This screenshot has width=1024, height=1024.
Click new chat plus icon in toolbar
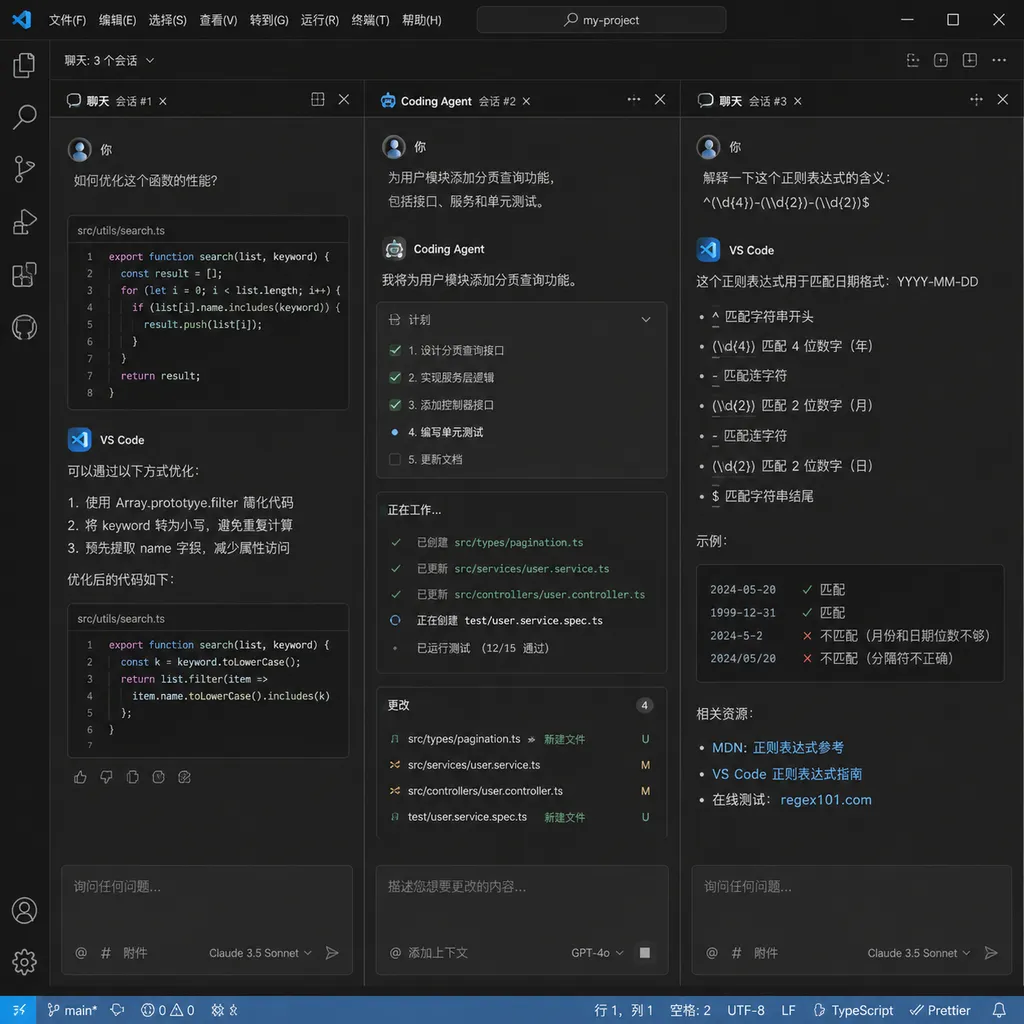click(x=940, y=60)
